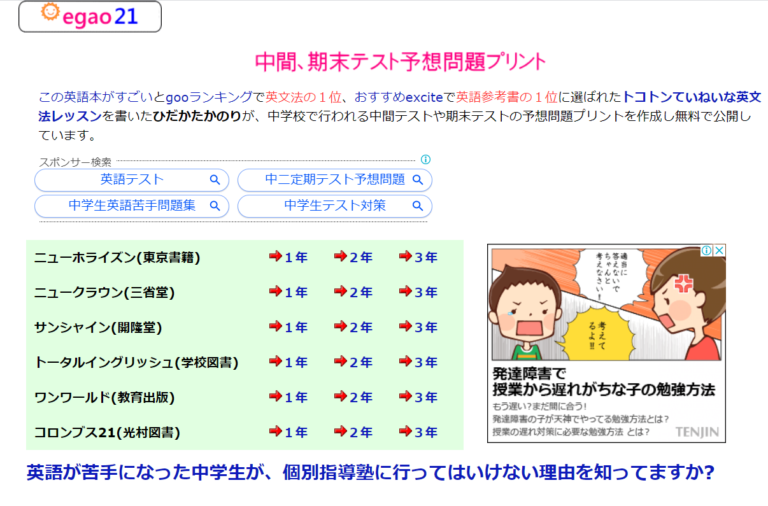Click the トコトンていねいな英文法レッスン book link
Viewport: 768px width, 506px height.
coord(691,97)
